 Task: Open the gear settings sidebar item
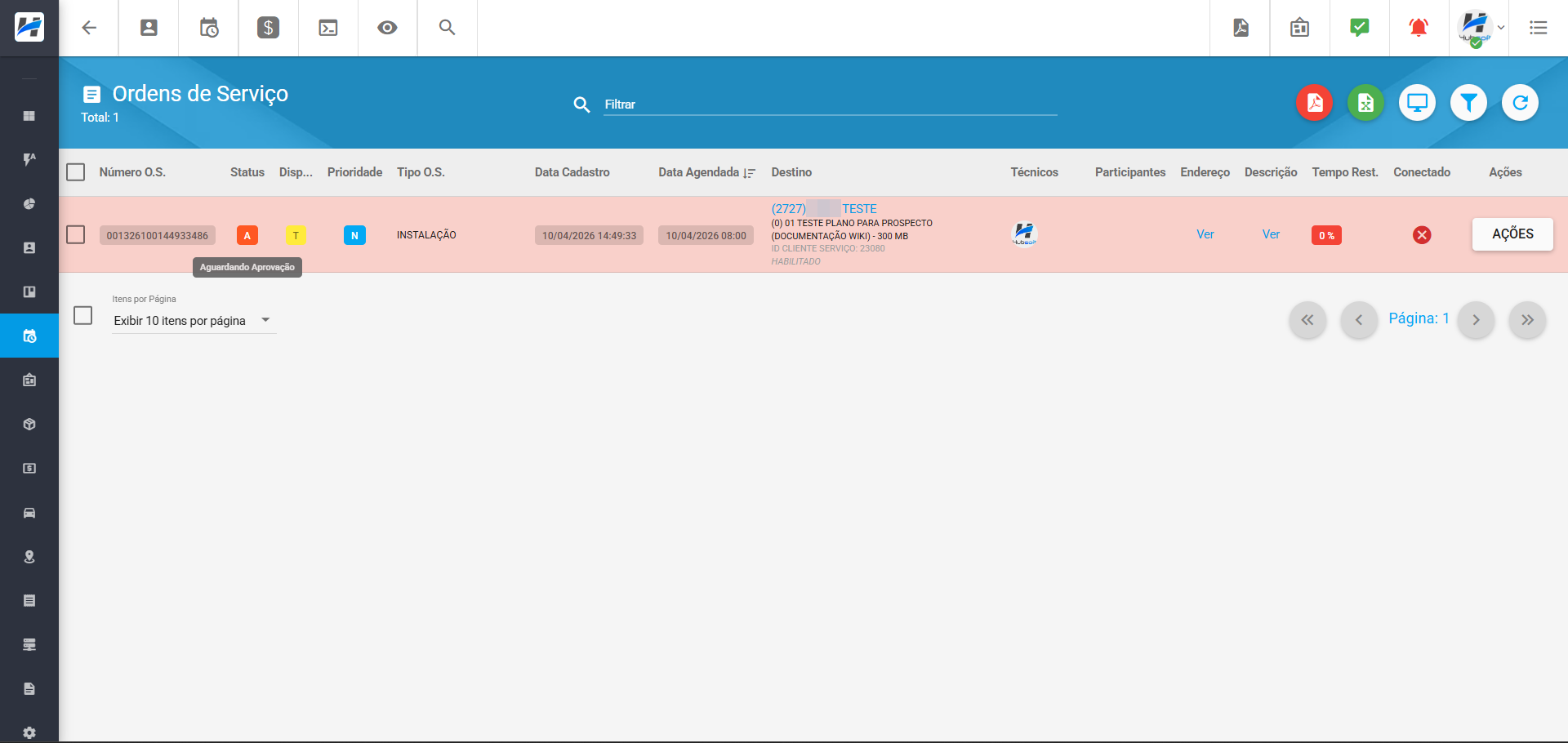(29, 732)
